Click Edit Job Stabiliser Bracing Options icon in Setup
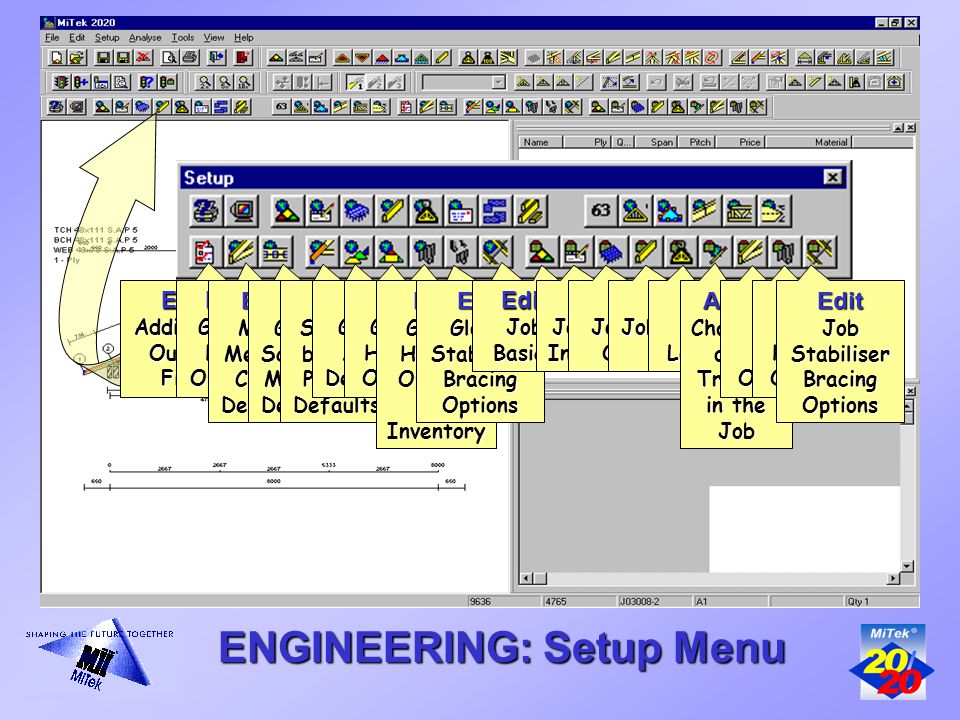Screen dimensions: 960x720 (820, 252)
